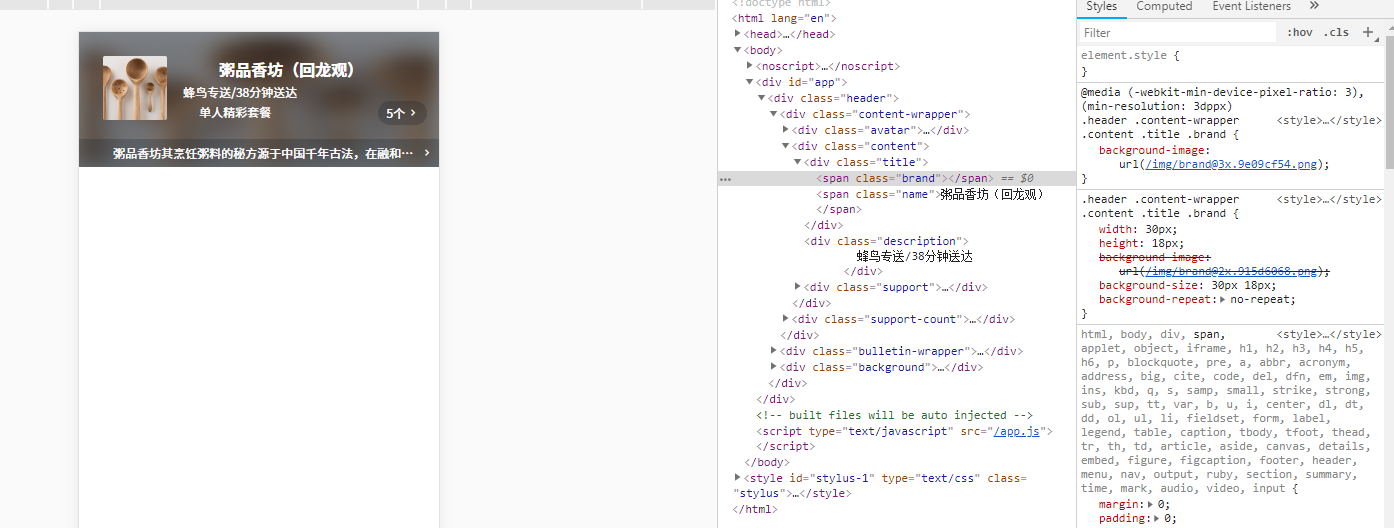Select the span class name row
This screenshot has height=528, width=1394.
click(x=930, y=194)
